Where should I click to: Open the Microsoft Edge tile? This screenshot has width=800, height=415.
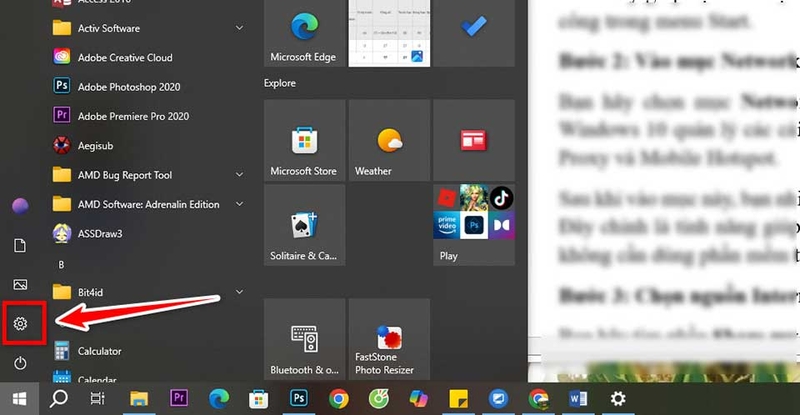click(x=305, y=33)
